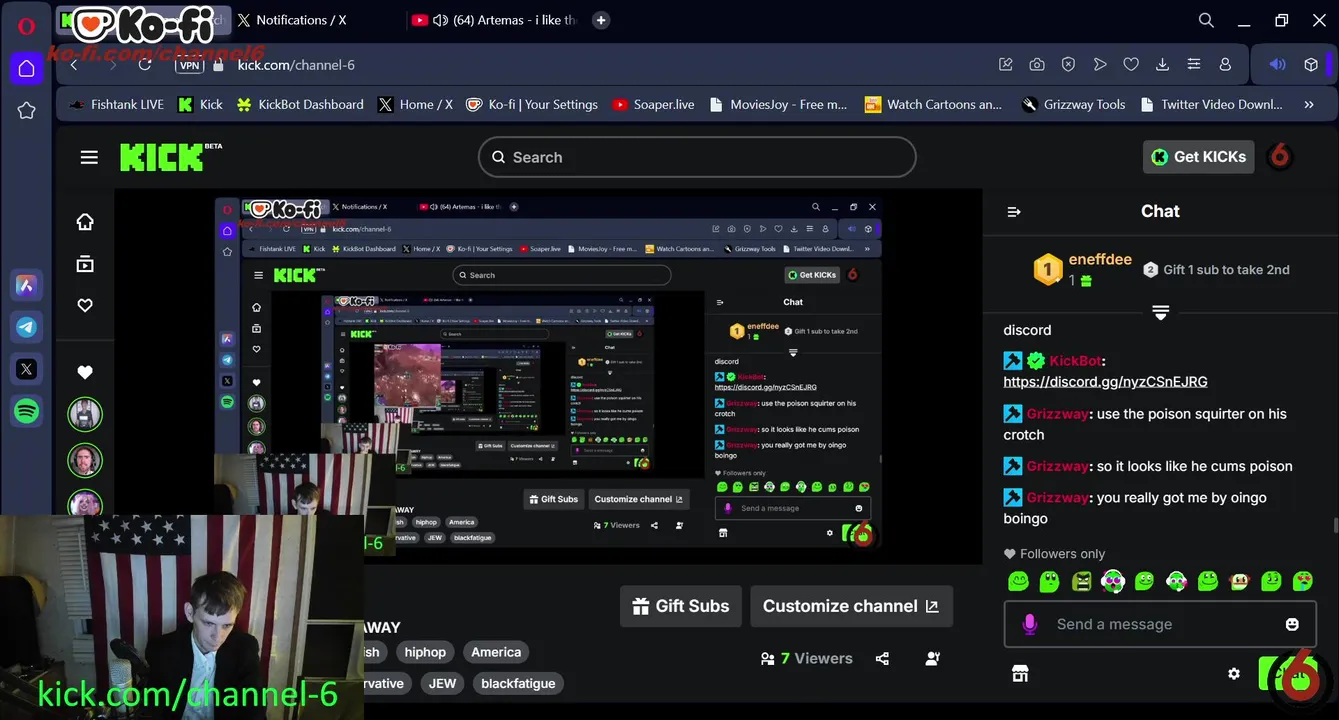Toggle the VPN badge in address bar
The width and height of the screenshot is (1339, 720).
tap(190, 65)
